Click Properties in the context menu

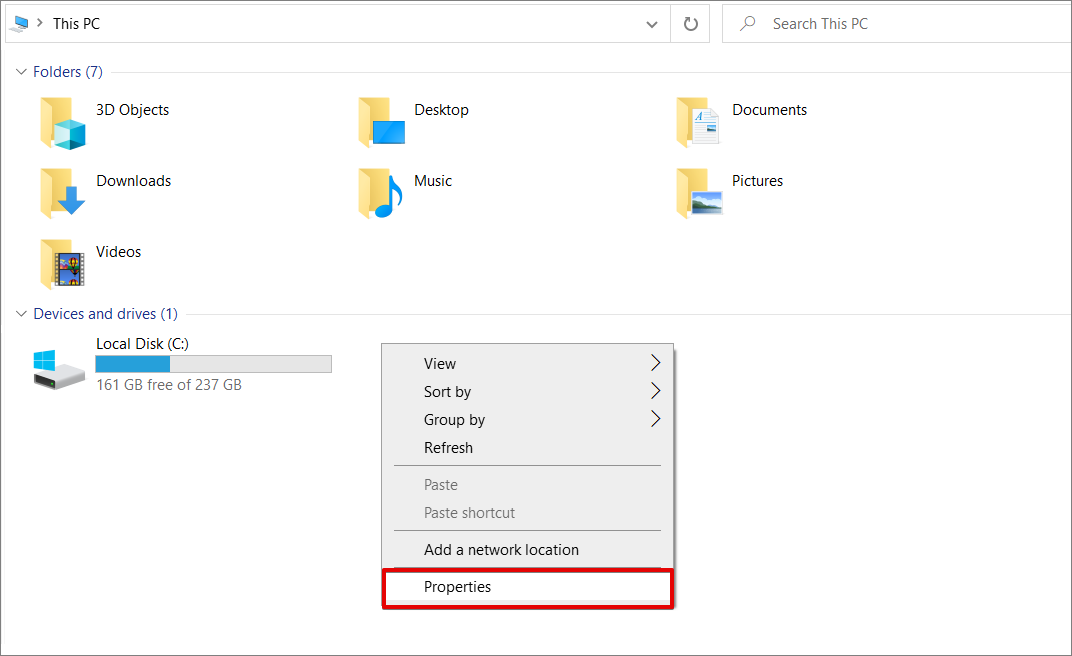click(x=458, y=587)
